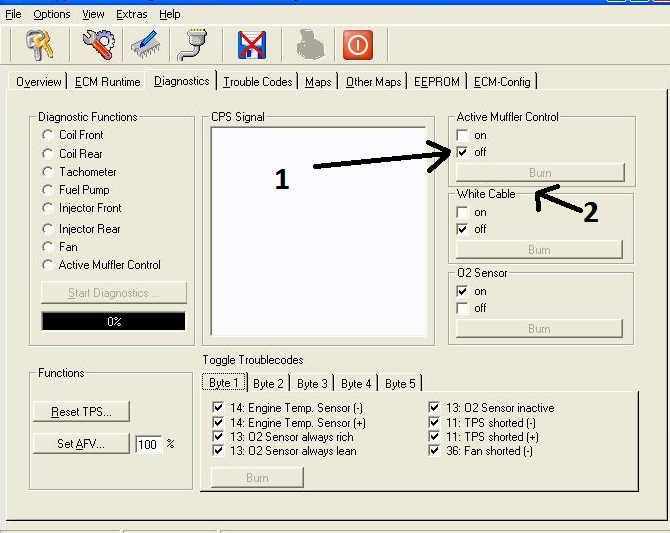670x533 pixels.
Task: Select the Injector Rear radio button
Action: coord(47,229)
